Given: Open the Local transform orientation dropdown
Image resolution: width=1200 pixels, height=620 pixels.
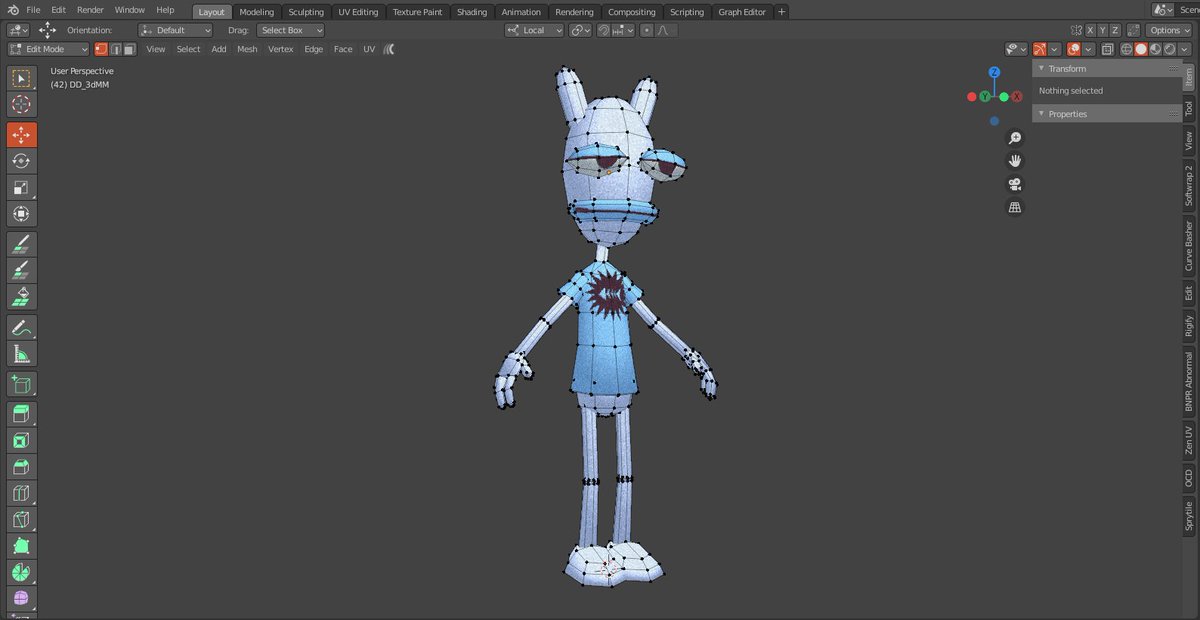Looking at the screenshot, I should point(535,30).
